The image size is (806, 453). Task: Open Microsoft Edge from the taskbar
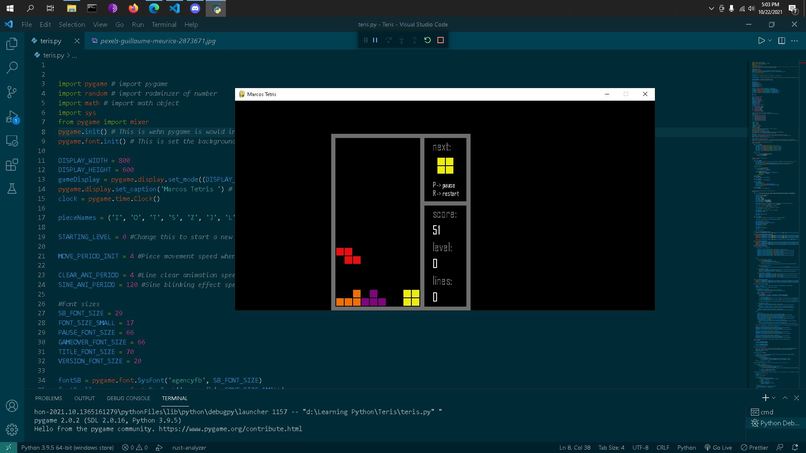[x=154, y=8]
